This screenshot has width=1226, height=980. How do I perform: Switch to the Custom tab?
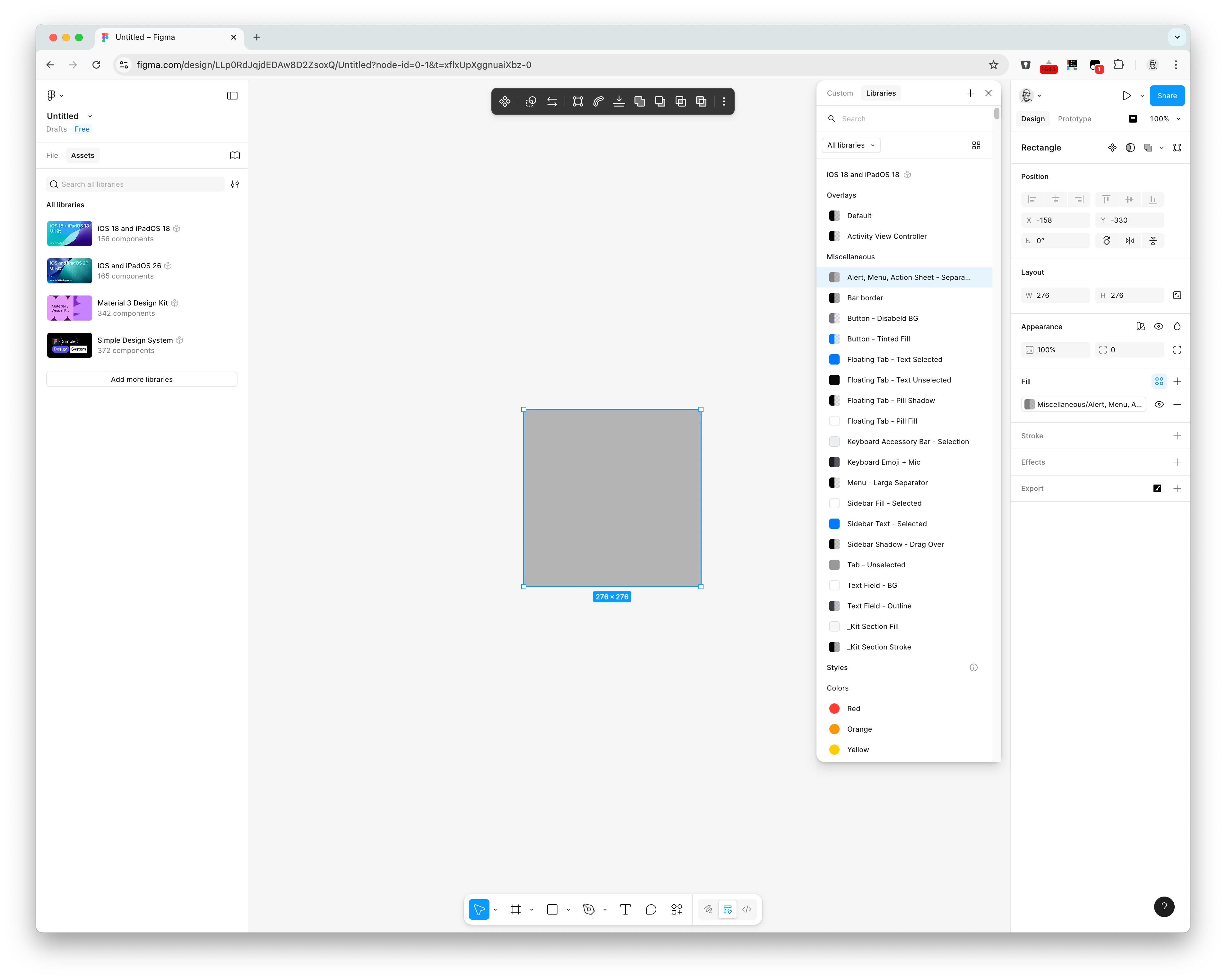pos(839,93)
